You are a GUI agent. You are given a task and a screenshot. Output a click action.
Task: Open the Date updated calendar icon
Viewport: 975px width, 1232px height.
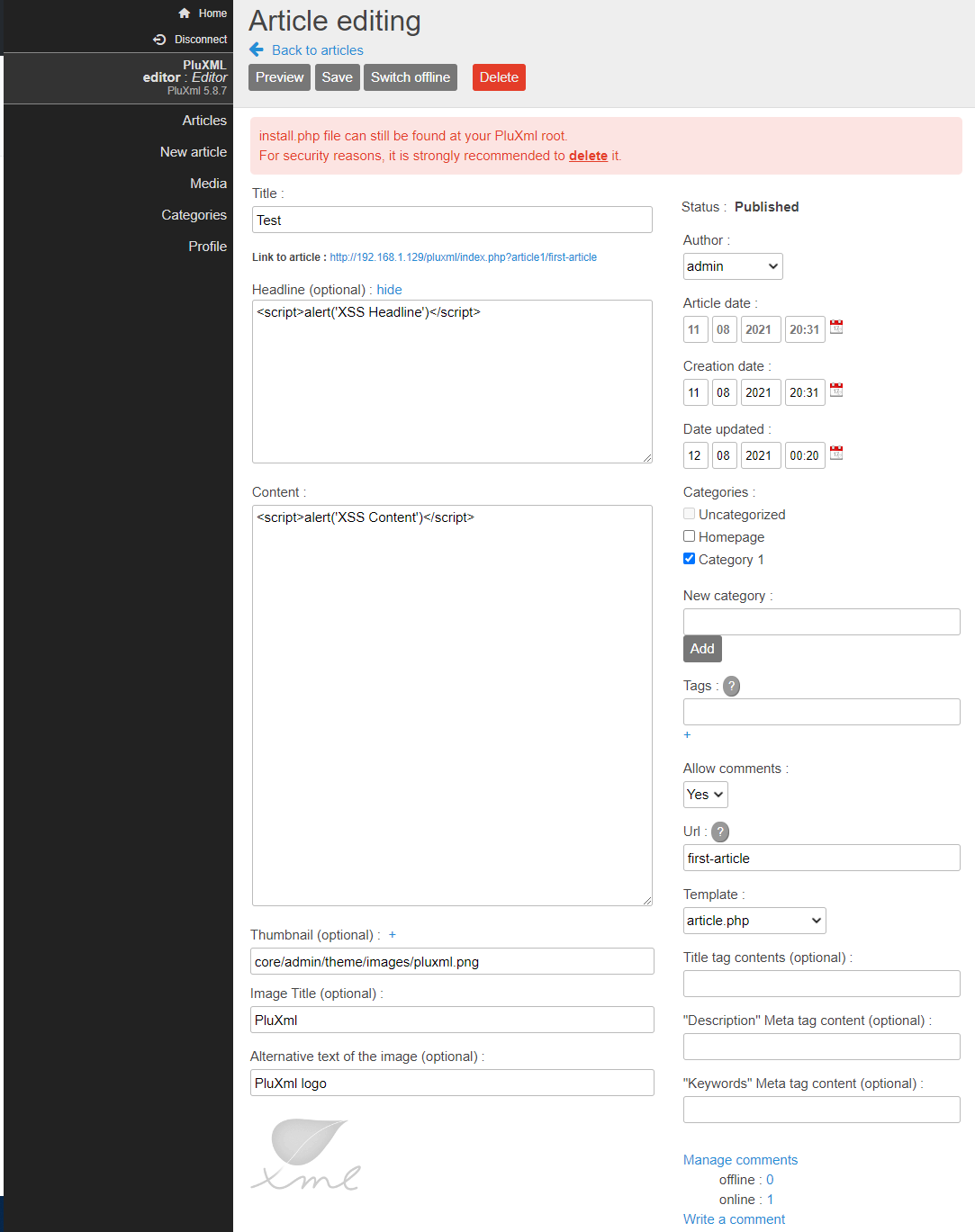pyautogui.click(x=836, y=454)
